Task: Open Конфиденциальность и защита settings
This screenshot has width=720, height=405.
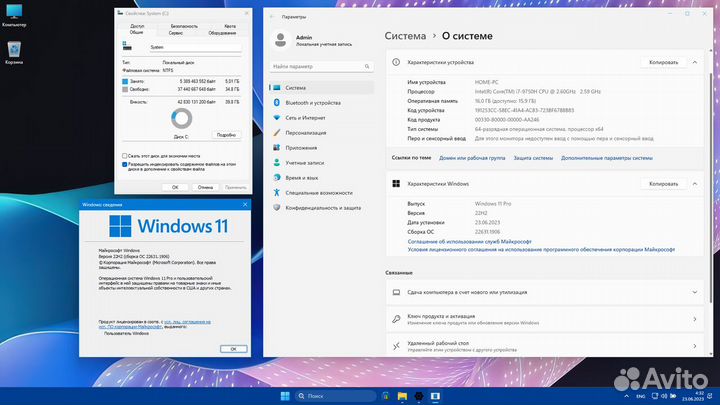Action: pyautogui.click(x=321, y=208)
